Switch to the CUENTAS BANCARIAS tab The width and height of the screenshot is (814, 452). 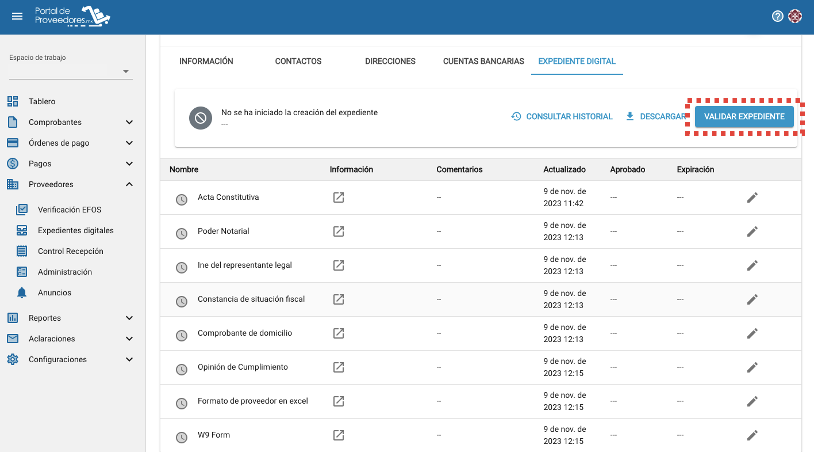(x=483, y=61)
